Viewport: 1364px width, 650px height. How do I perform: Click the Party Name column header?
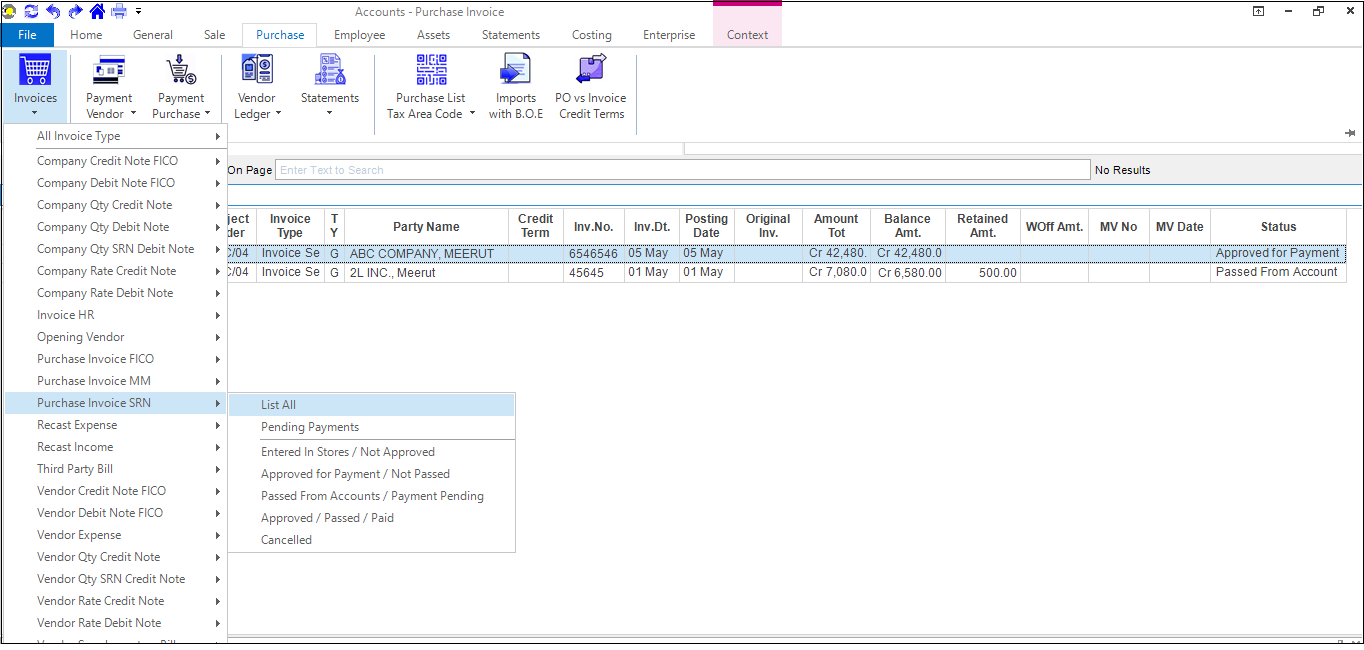click(426, 227)
